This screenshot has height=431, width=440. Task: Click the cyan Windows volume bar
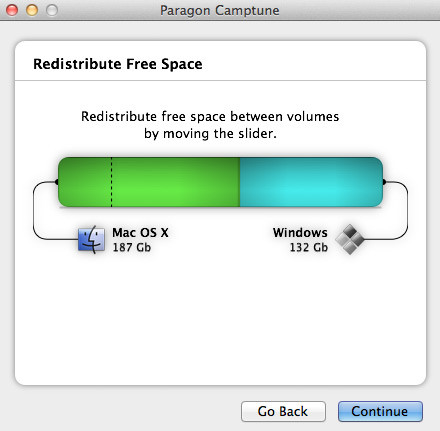click(x=311, y=182)
